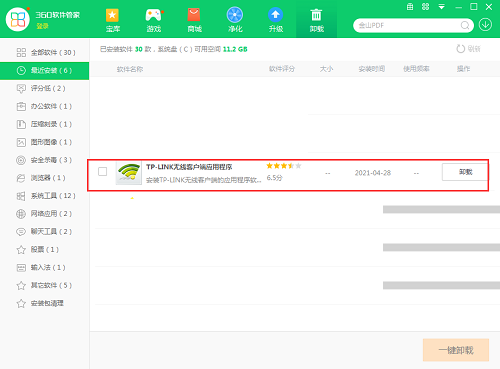Select the 卸载 uninstall tab

point(316,20)
